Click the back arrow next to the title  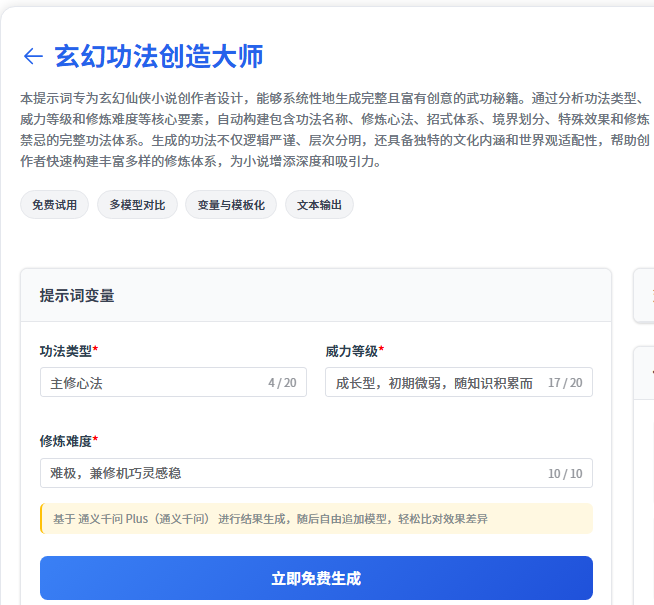(33, 56)
